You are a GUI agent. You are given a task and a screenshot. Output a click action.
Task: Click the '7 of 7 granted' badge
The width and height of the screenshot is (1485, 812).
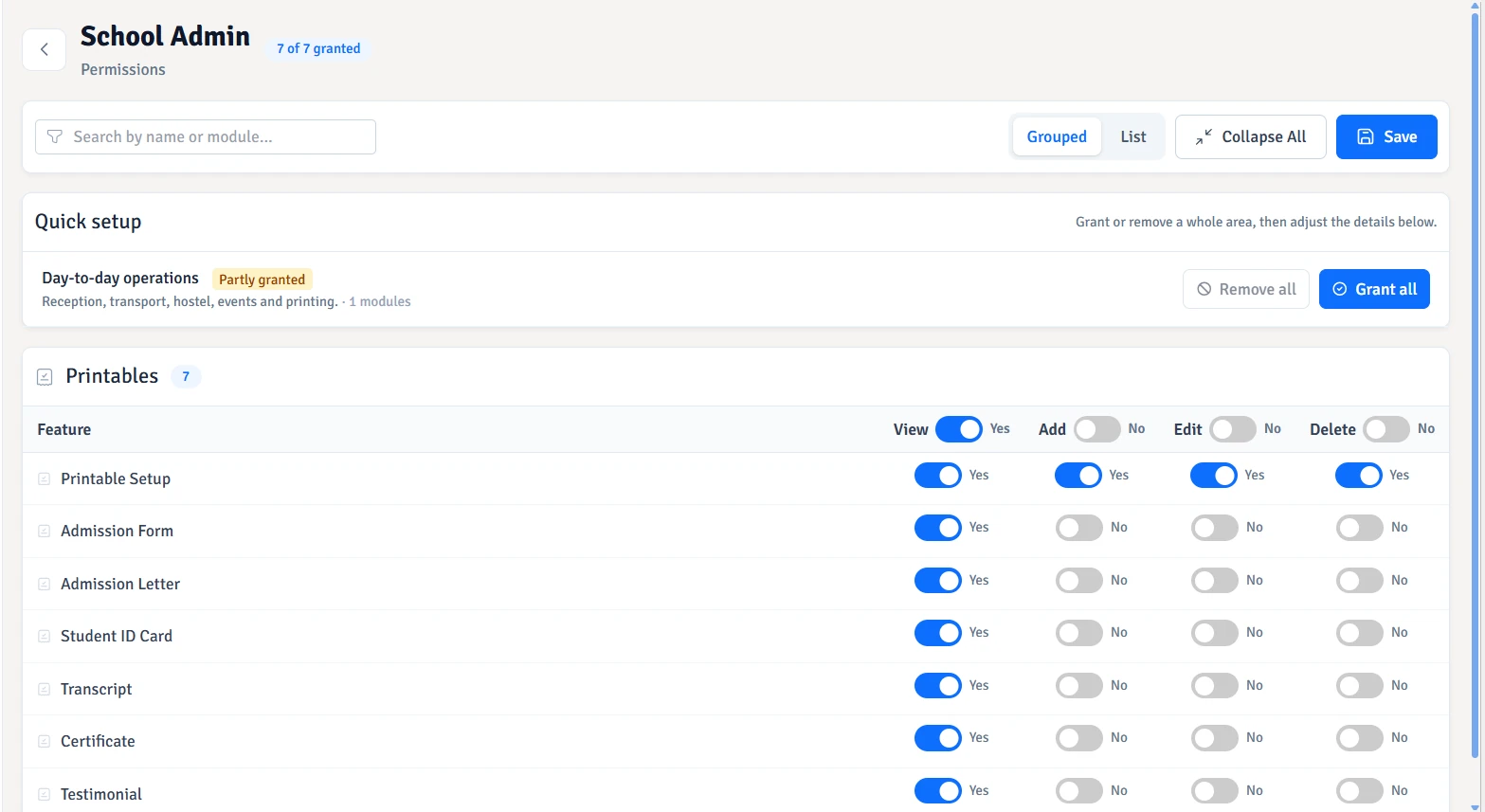tap(318, 48)
